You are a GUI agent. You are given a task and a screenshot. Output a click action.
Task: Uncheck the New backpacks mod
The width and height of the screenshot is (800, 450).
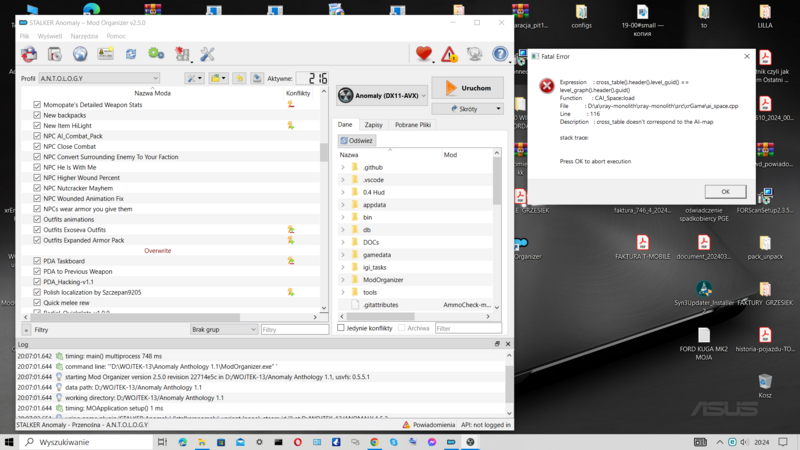pyautogui.click(x=37, y=116)
